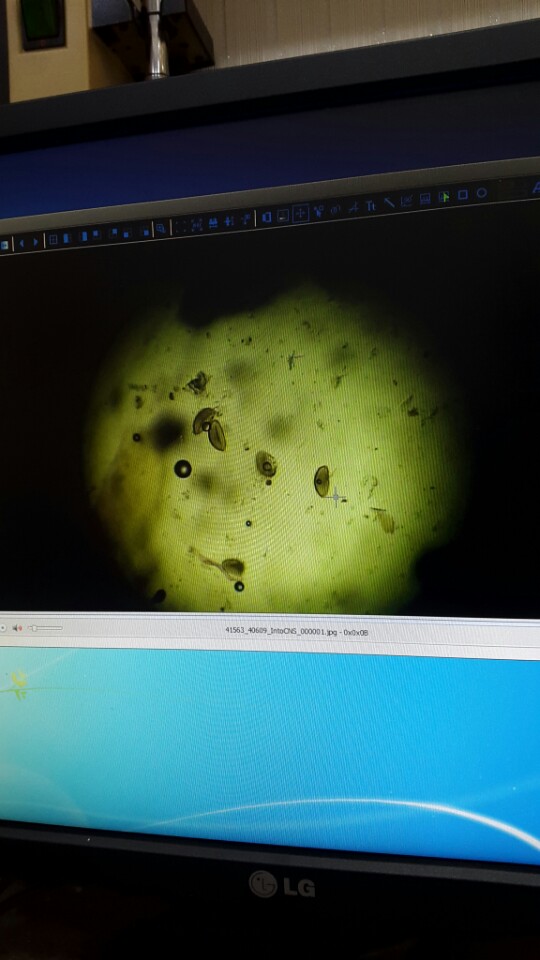Click the dark round bubble in the image
Viewport: 540px width, 960px height.
[182, 469]
